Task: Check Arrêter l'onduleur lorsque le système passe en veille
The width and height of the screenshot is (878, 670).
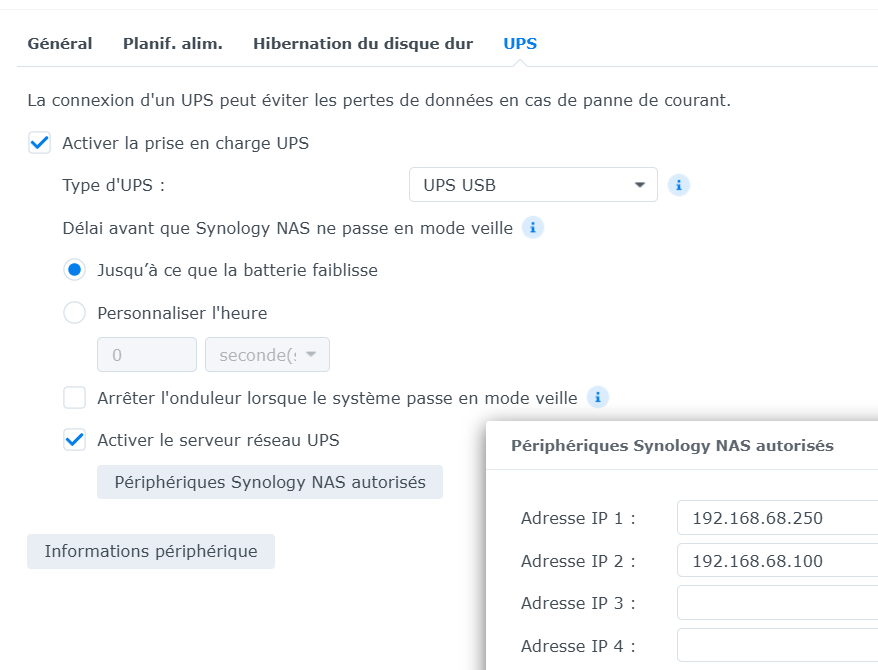Action: (74, 398)
